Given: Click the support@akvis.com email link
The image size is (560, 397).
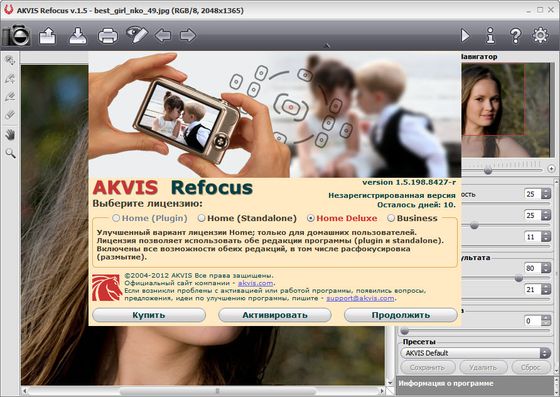Looking at the screenshot, I should coord(360,298).
